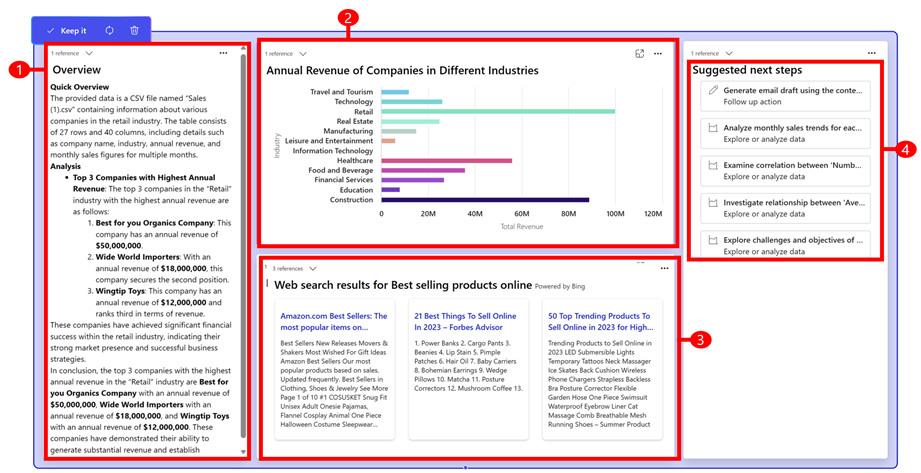921x473 pixels.
Task: Click the Manufacturing axis label
Action: pyautogui.click(x=348, y=131)
